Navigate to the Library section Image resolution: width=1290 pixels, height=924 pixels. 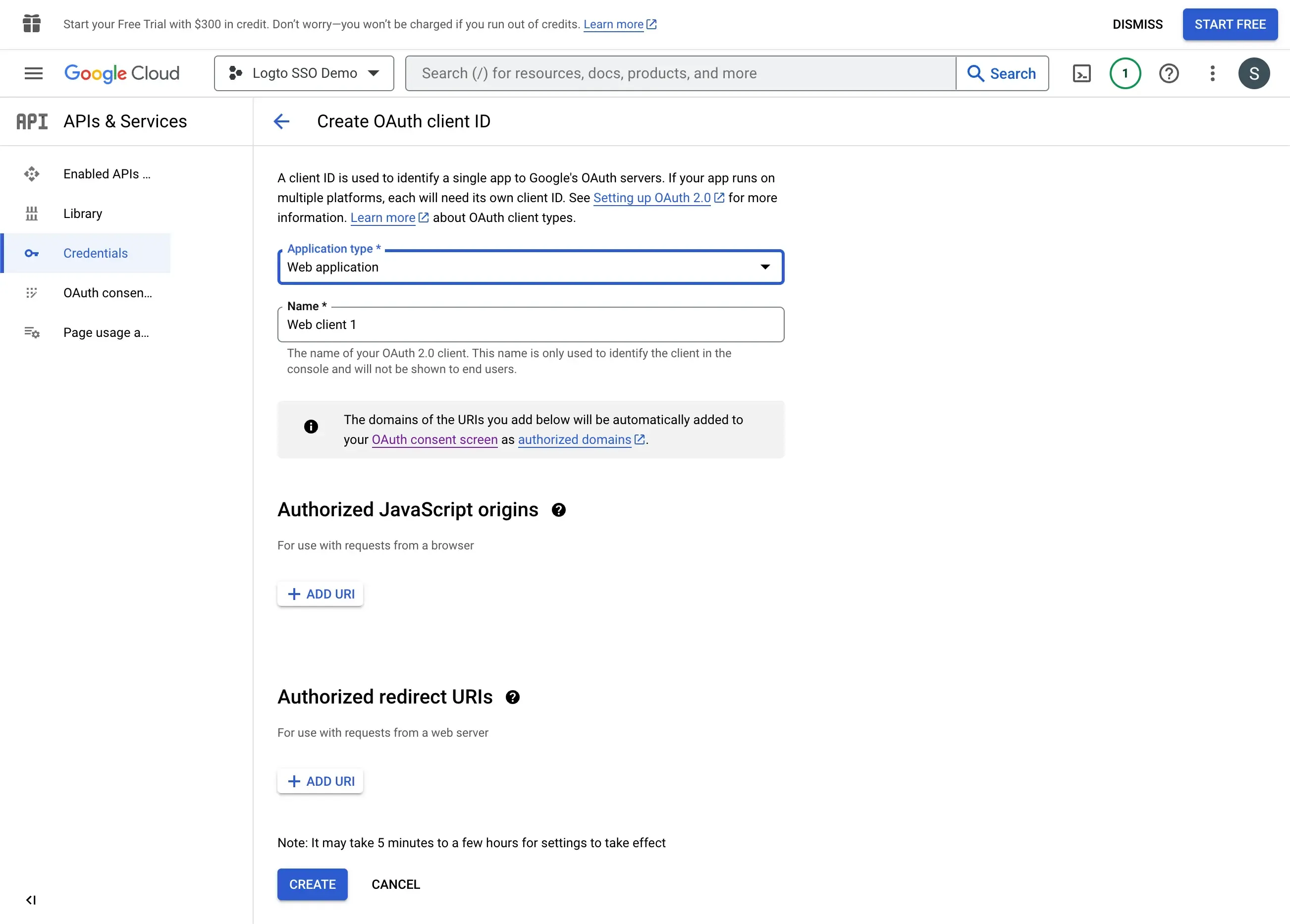click(x=84, y=213)
